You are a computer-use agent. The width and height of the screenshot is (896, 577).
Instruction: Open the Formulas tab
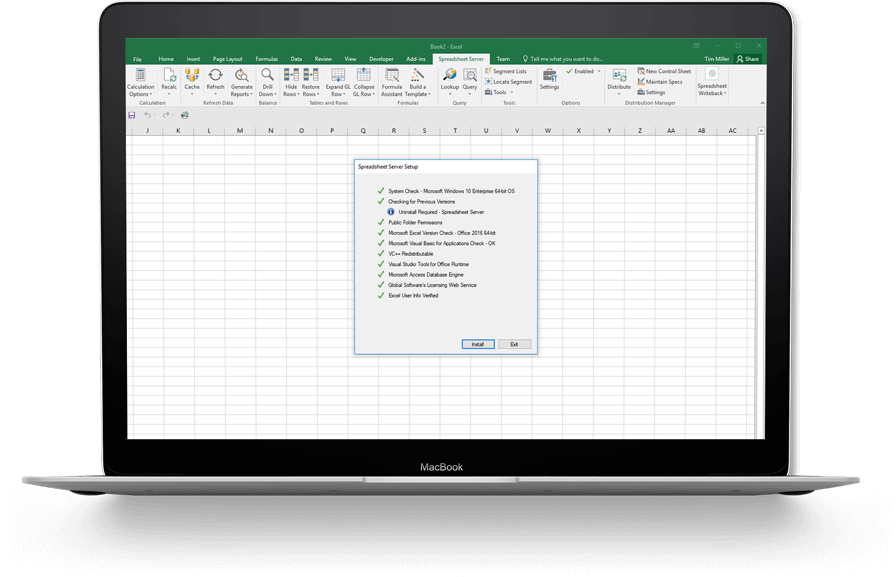tap(266, 59)
